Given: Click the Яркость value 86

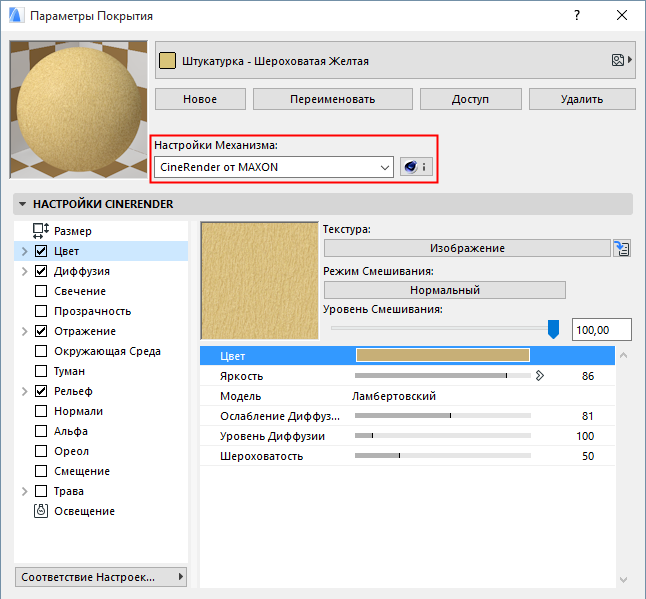Looking at the screenshot, I should [588, 376].
